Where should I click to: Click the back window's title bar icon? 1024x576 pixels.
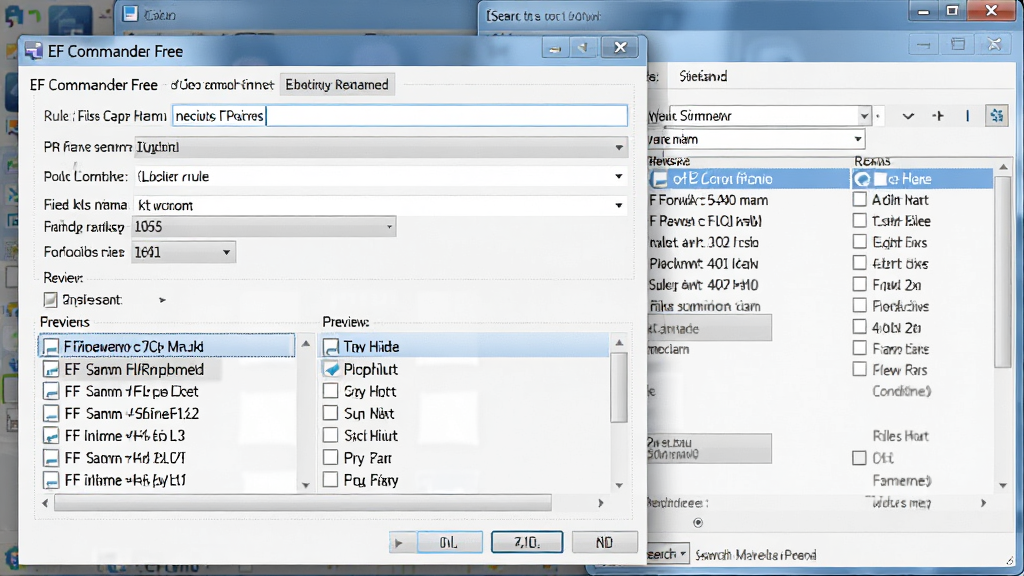coord(131,14)
